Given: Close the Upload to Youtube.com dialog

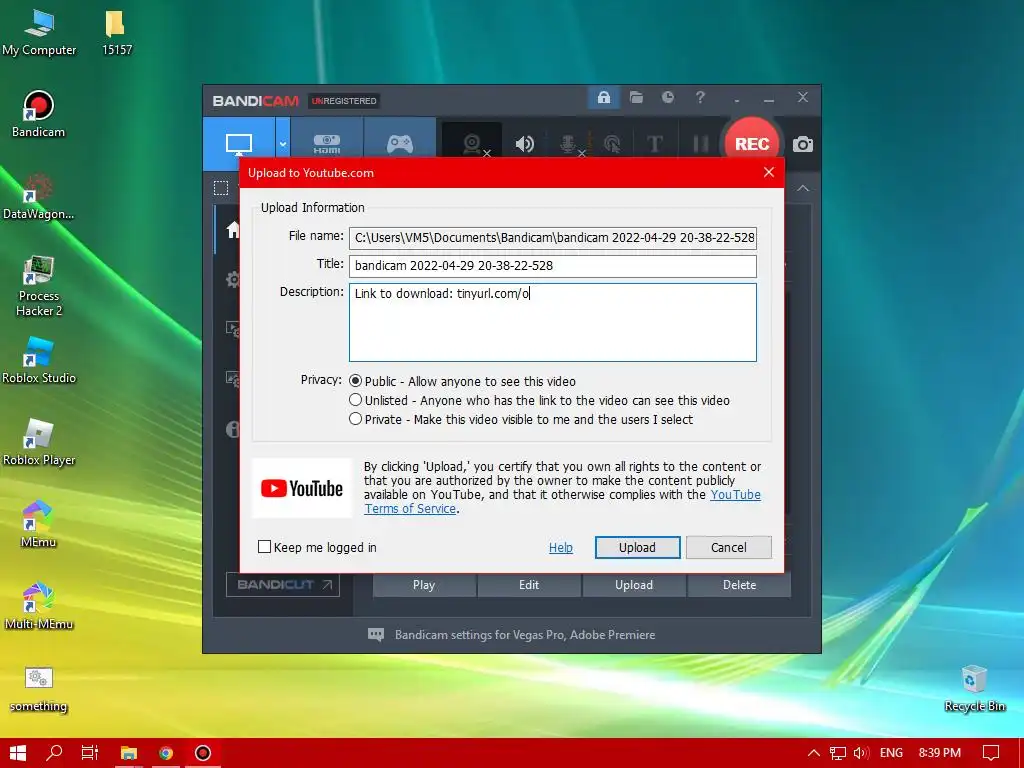Looking at the screenshot, I should coord(769,172).
